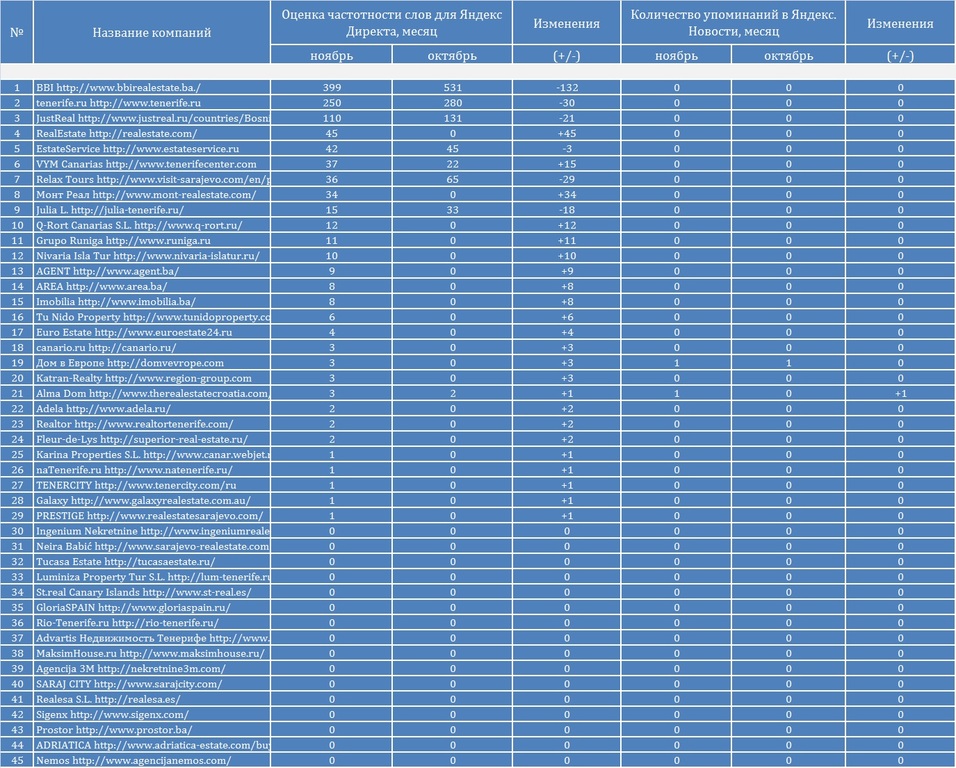
Task: Click Ingenium Nekretnine company cell
Action: pos(152,531)
